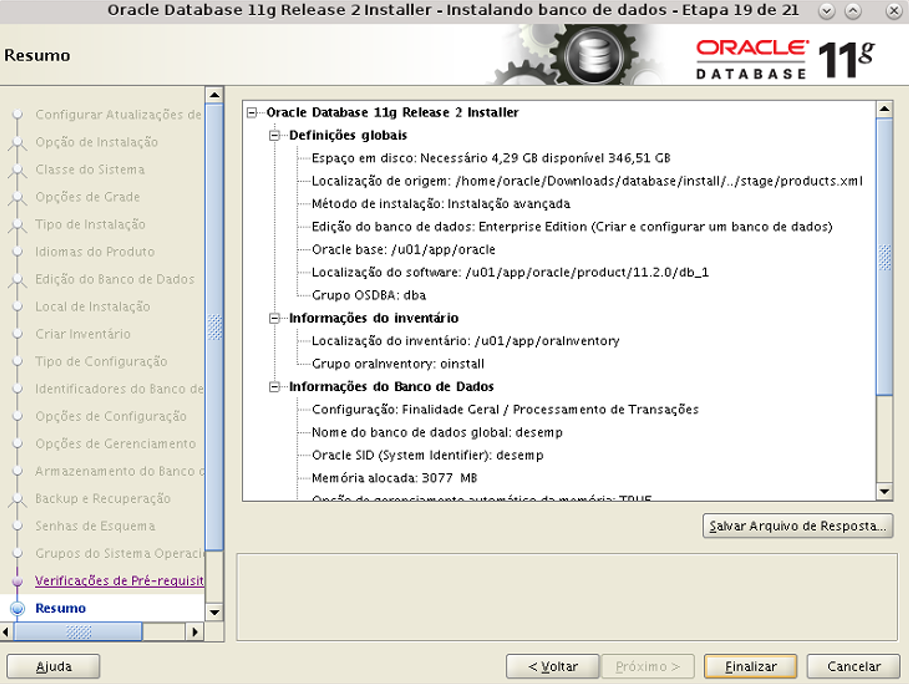Image resolution: width=909 pixels, height=684 pixels.
Task: Collapse the Definições globais node
Action: pyautogui.click(x=274, y=136)
